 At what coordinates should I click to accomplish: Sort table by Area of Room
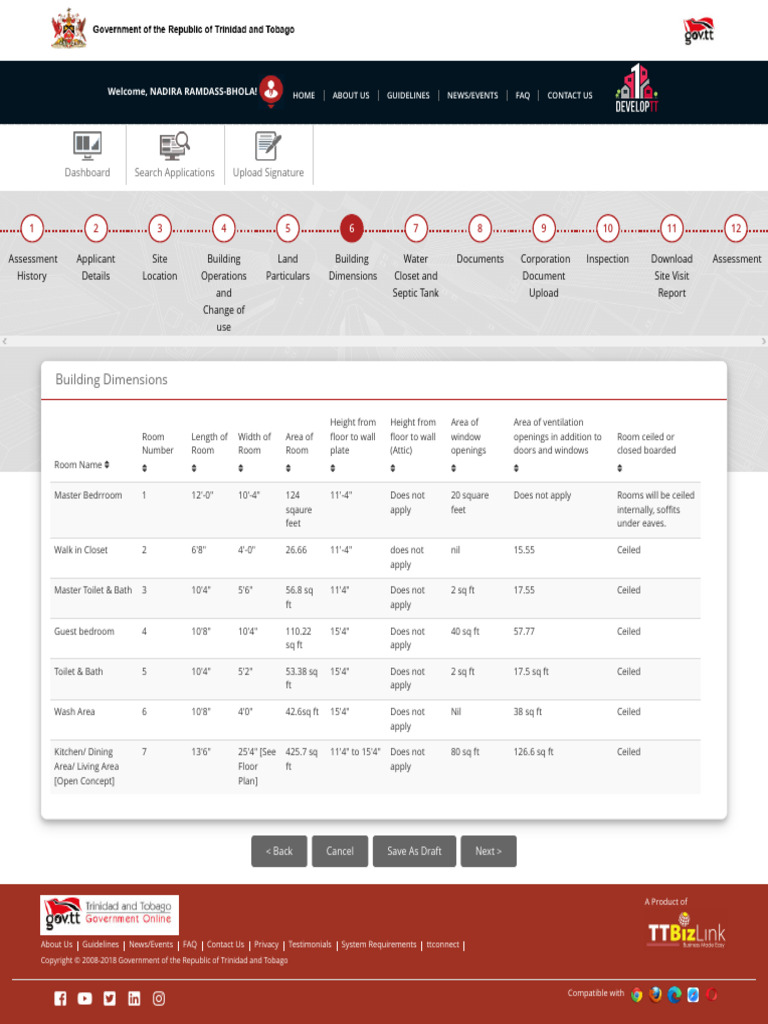point(288,468)
